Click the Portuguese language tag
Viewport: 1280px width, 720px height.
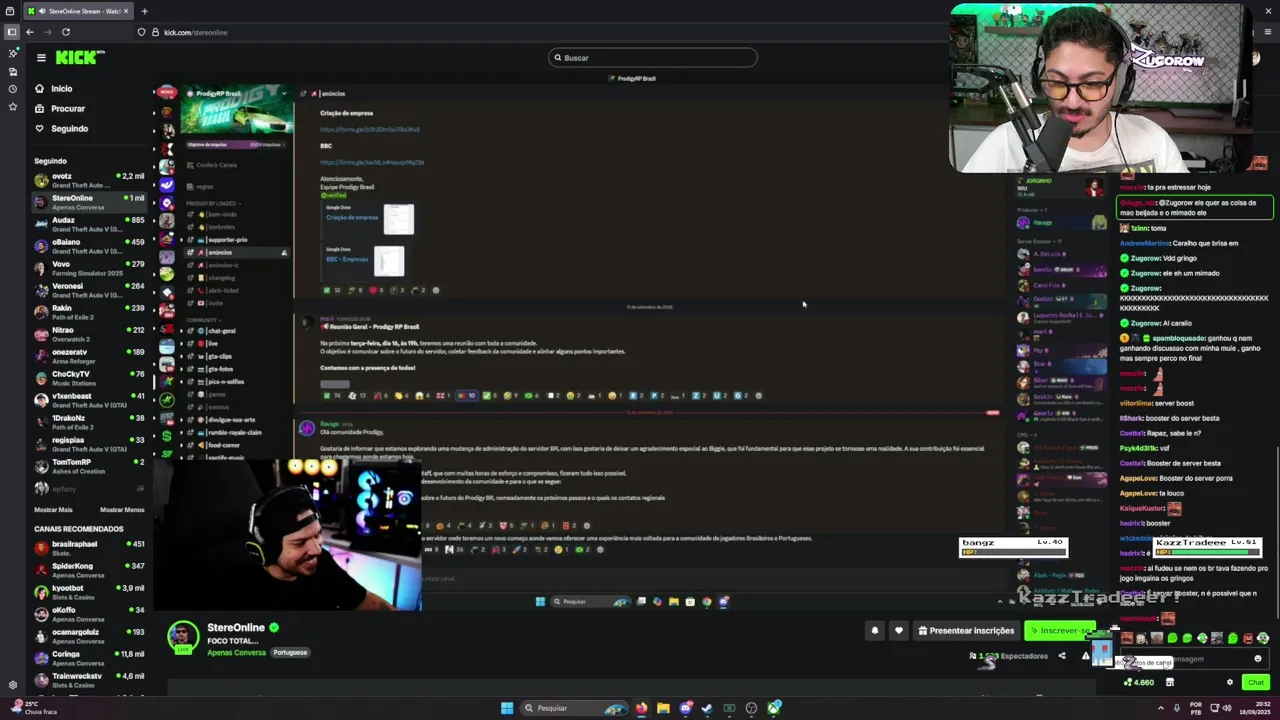pos(290,653)
